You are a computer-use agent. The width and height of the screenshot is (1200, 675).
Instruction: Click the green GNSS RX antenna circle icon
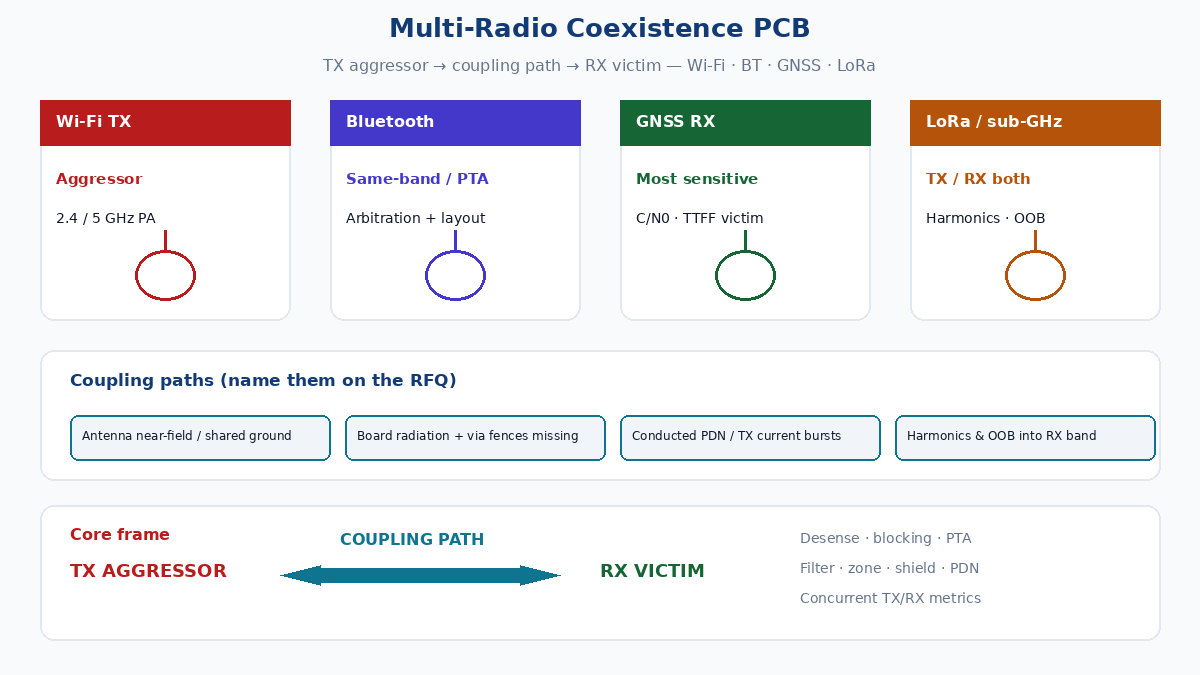[x=745, y=275]
